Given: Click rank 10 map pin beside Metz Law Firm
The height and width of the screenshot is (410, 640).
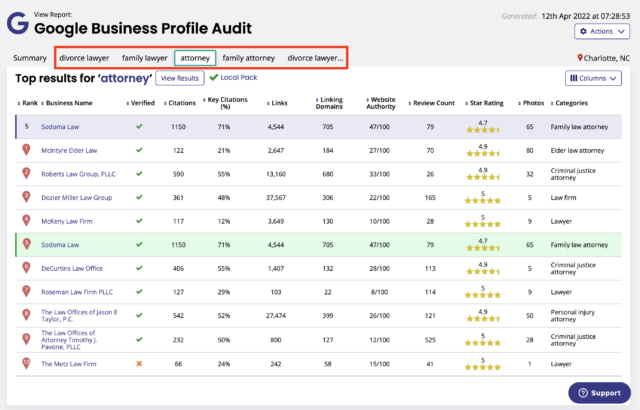Looking at the screenshot, I should pos(26,364).
